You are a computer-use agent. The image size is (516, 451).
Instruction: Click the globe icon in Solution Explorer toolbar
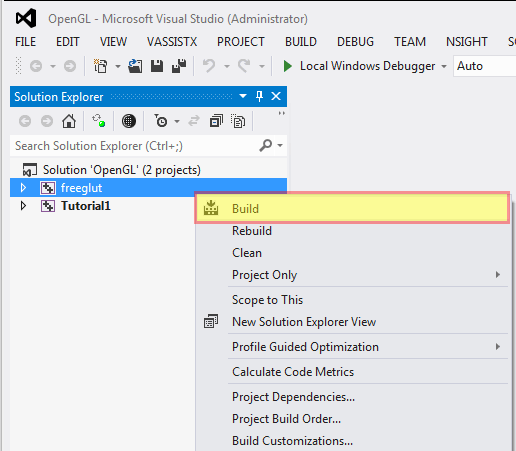click(129, 121)
